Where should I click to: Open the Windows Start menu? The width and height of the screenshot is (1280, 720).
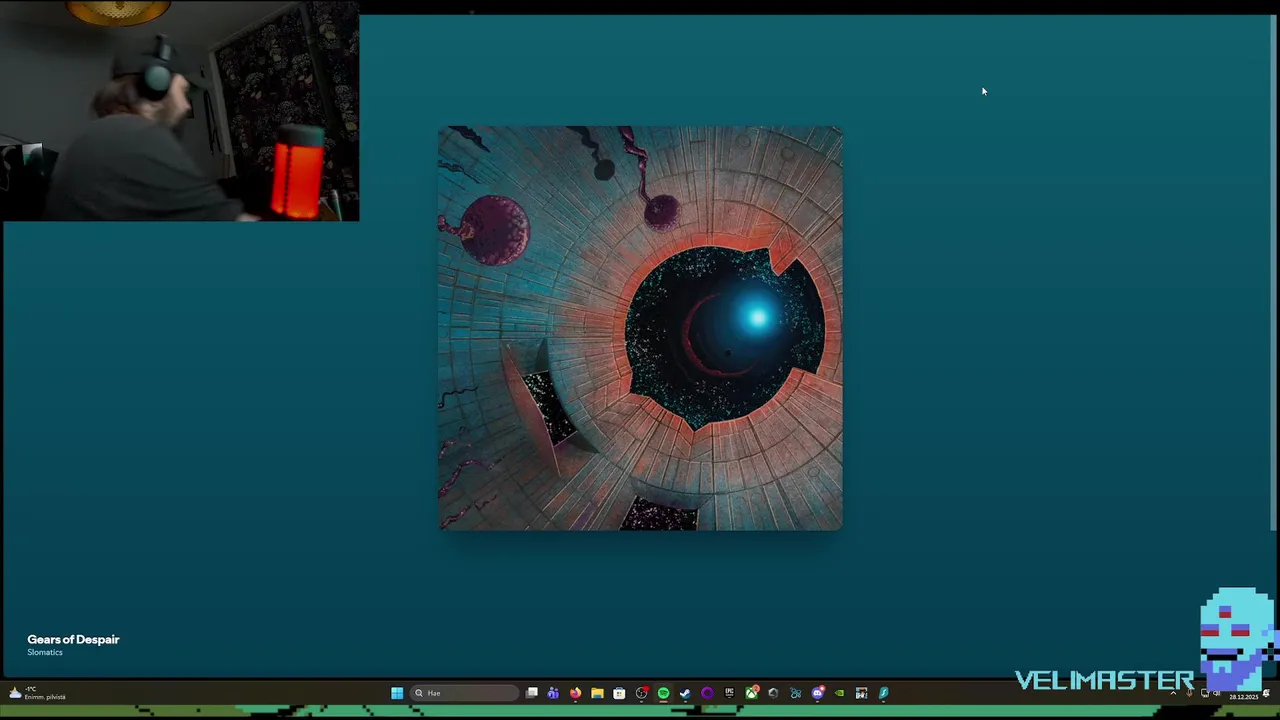[x=397, y=693]
